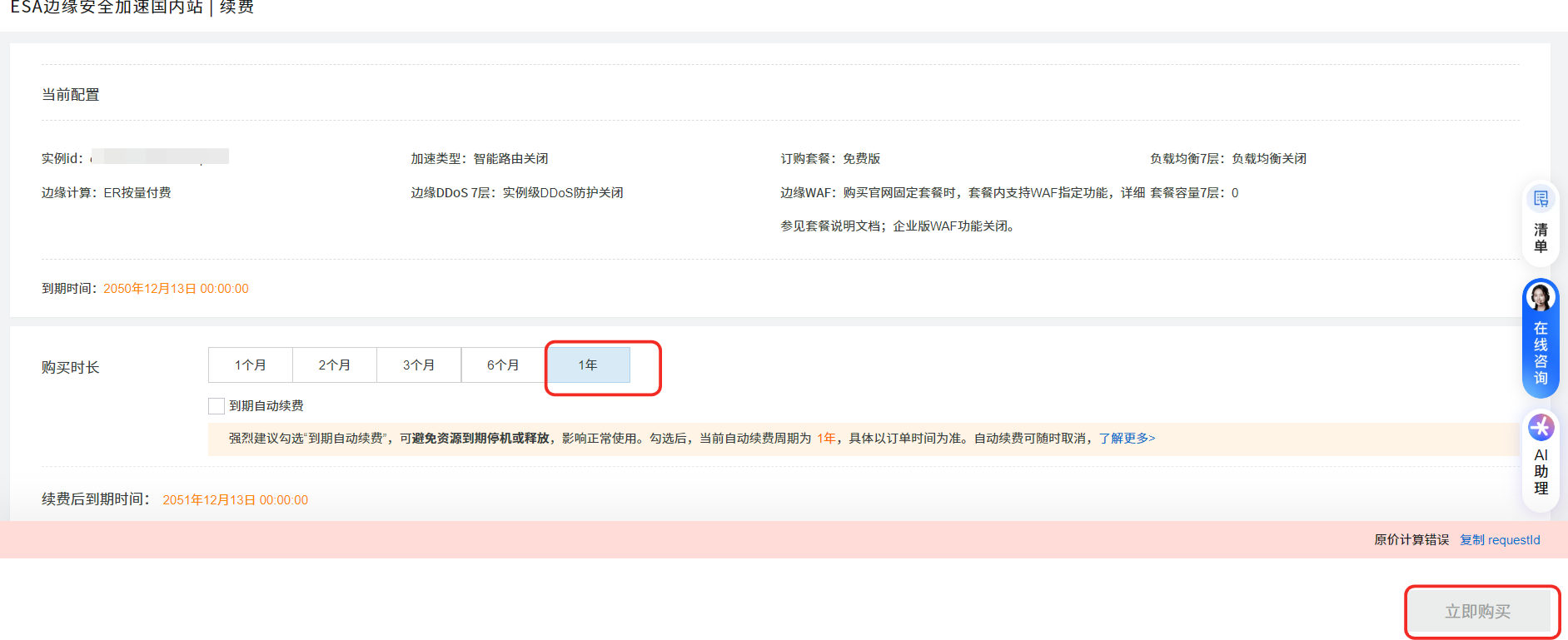Click the masked 实例id value

click(x=159, y=156)
